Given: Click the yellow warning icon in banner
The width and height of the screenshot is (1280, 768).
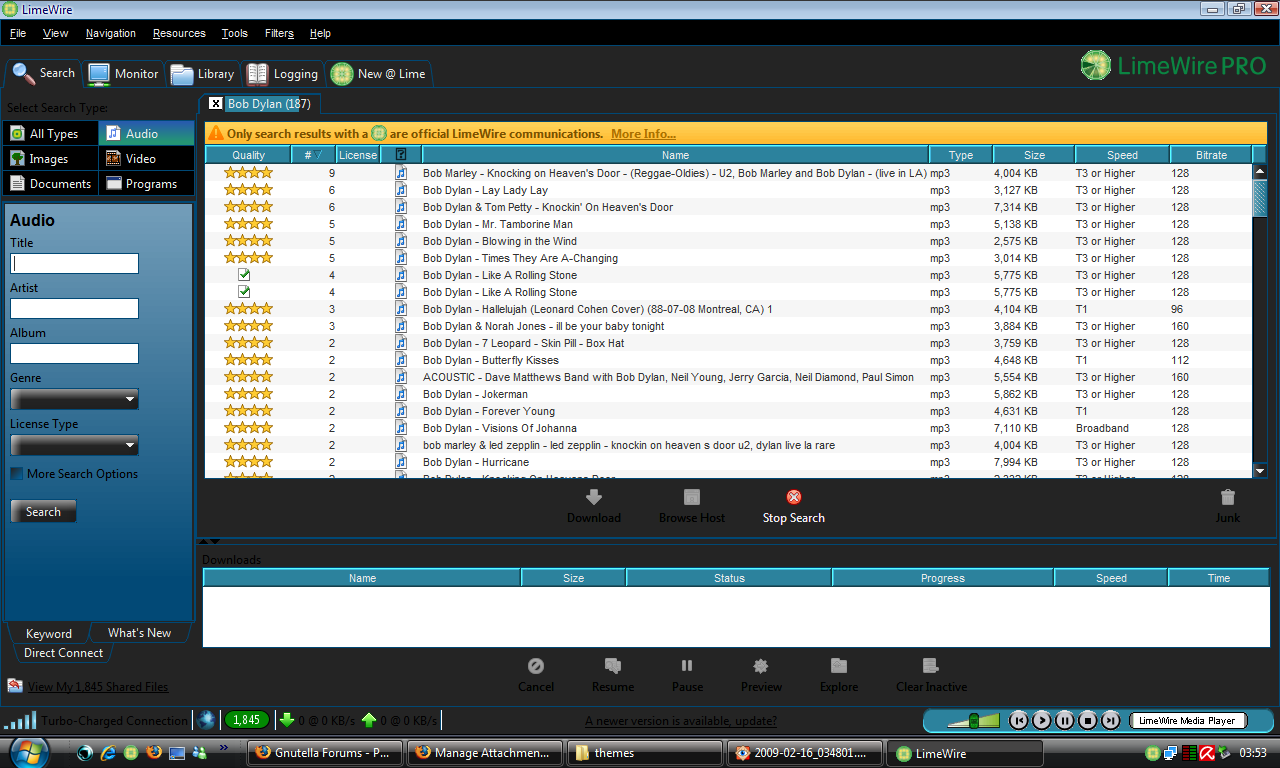Looking at the screenshot, I should (x=215, y=133).
